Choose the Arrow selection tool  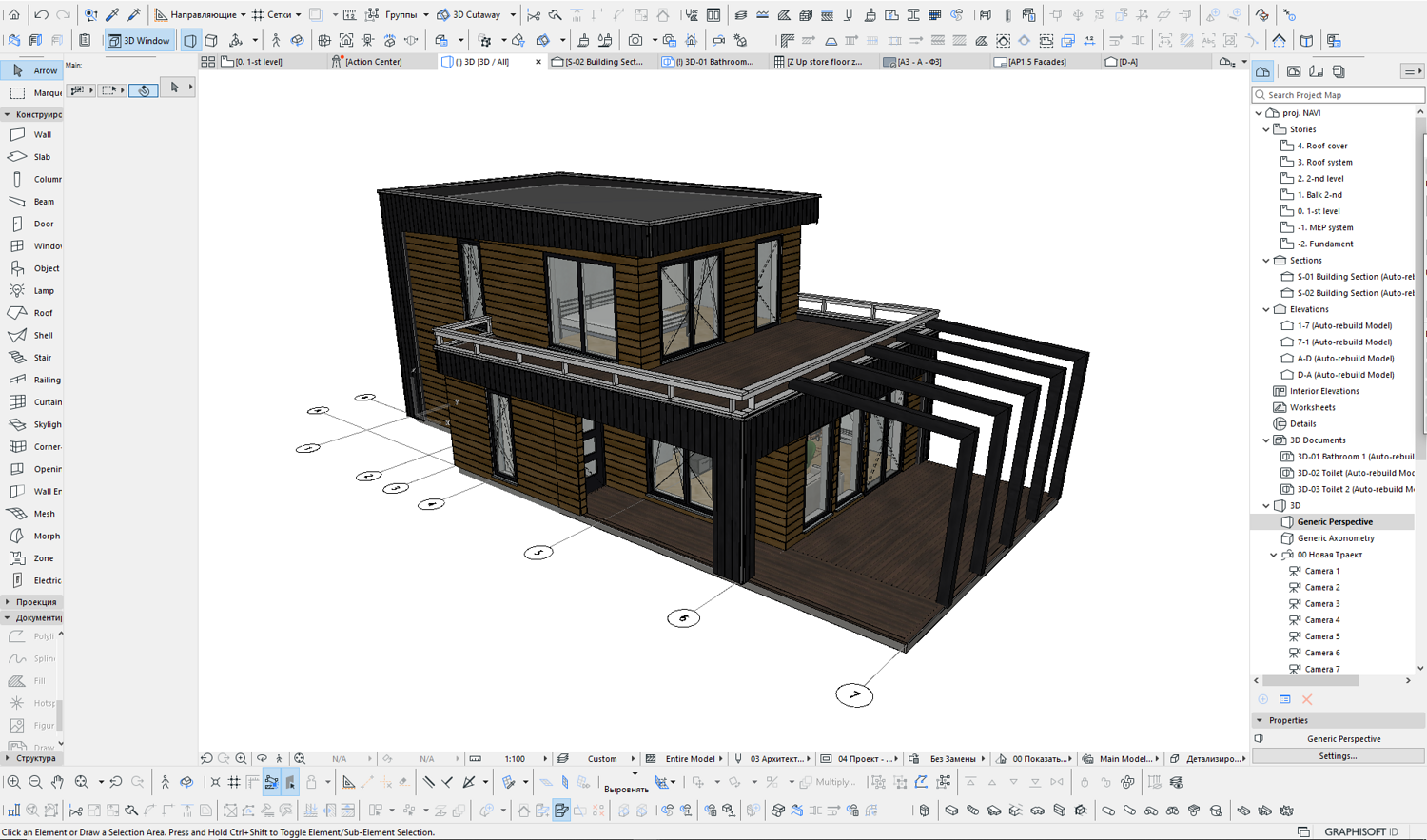coord(31,70)
